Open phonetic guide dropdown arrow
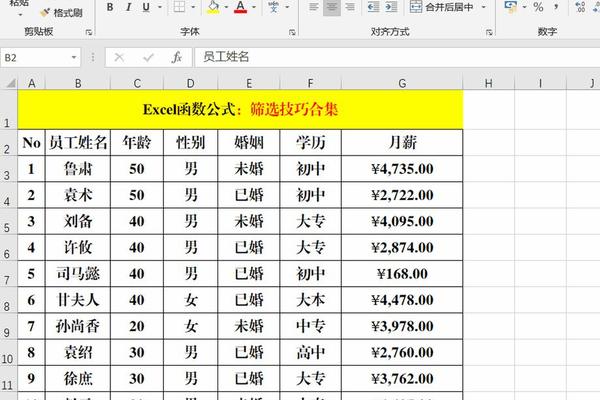600x400 pixels. [x=287, y=7]
